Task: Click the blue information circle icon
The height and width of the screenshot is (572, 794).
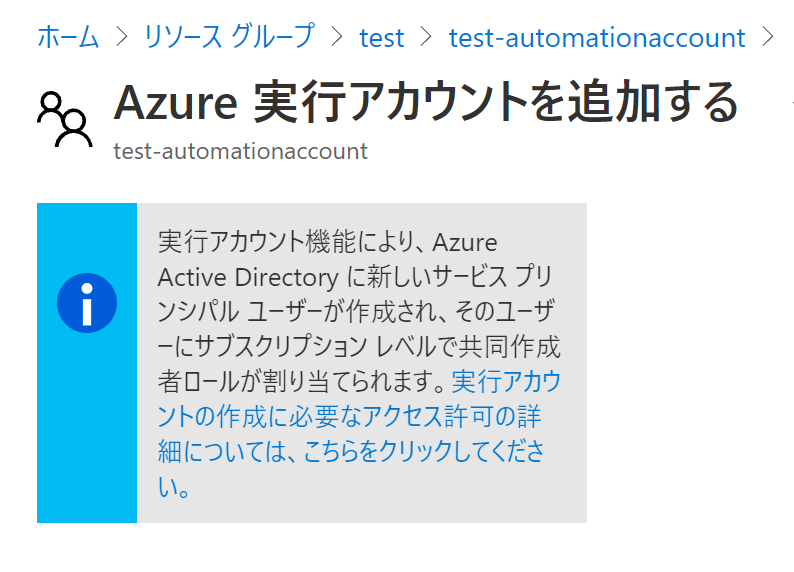Action: pyautogui.click(x=87, y=303)
